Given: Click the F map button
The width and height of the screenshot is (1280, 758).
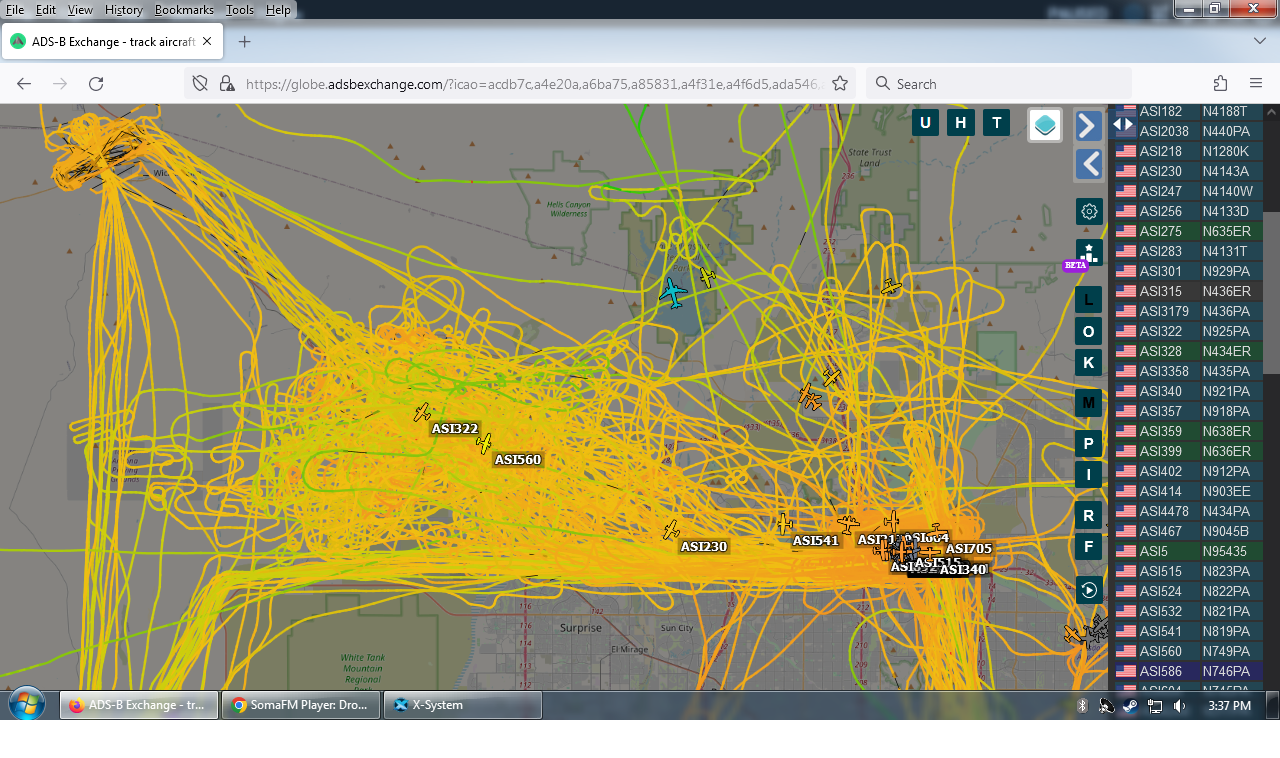Looking at the screenshot, I should coord(1089,546).
